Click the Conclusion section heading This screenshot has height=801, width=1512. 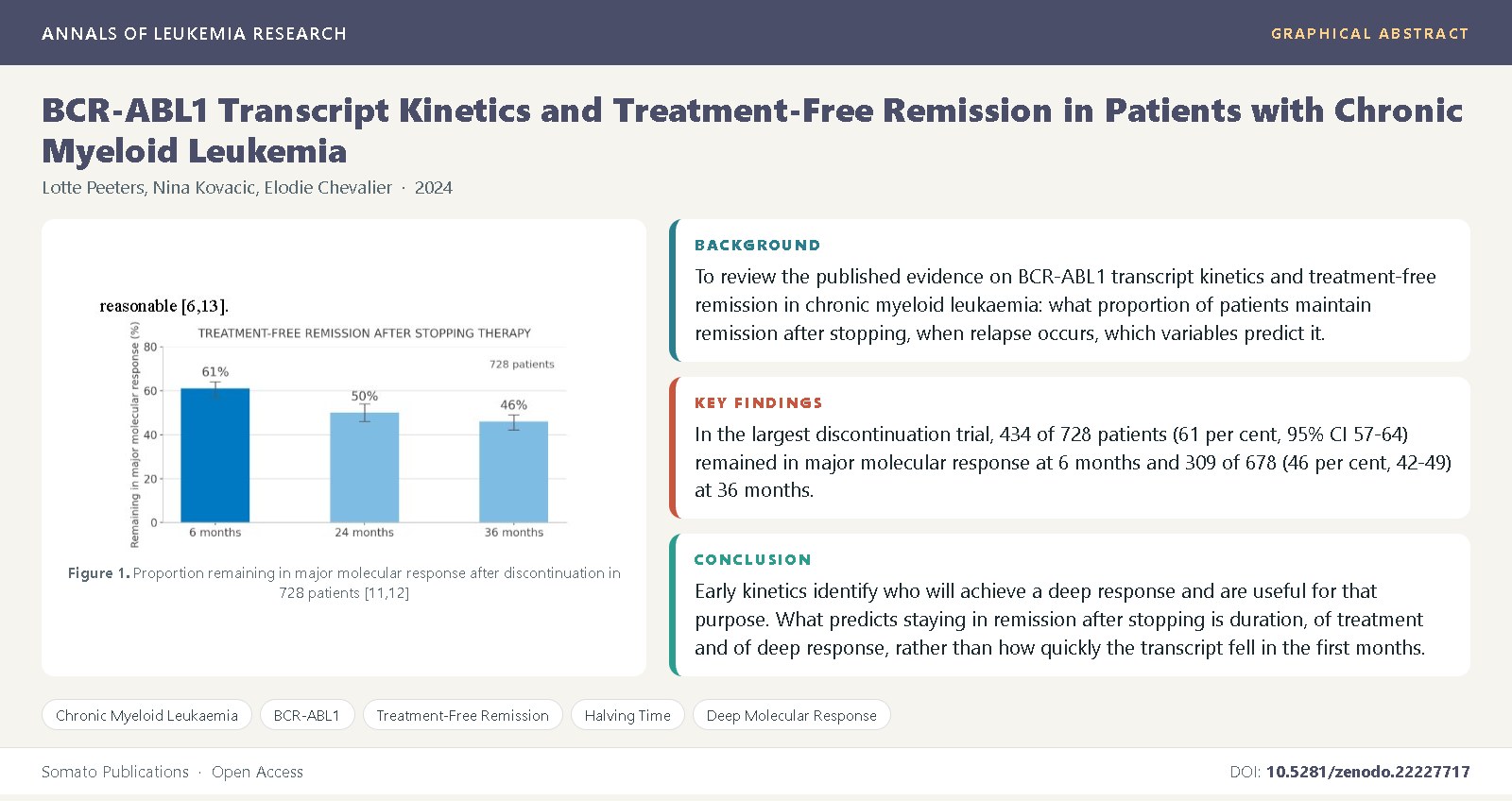point(752,559)
